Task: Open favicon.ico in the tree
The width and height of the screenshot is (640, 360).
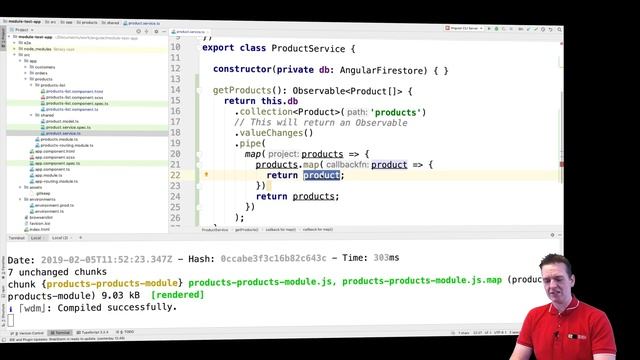Action: pyautogui.click(x=37, y=223)
